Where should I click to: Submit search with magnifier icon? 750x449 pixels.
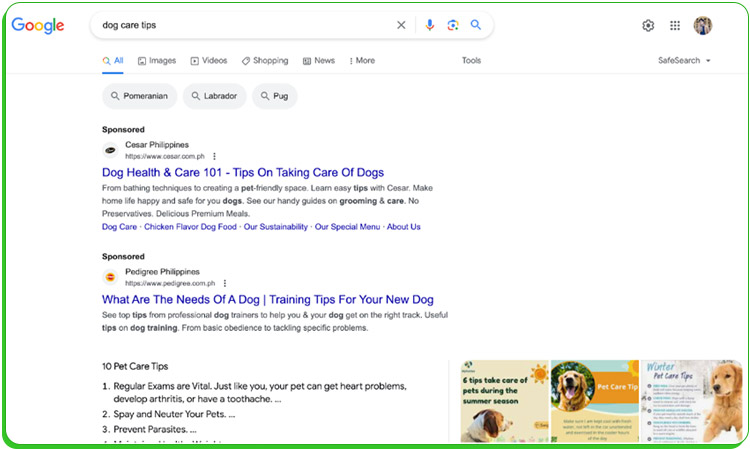pyautogui.click(x=475, y=25)
